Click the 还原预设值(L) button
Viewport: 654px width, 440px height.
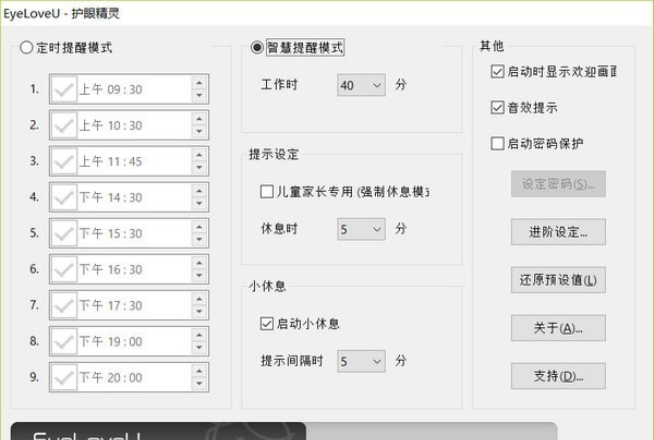(558, 280)
